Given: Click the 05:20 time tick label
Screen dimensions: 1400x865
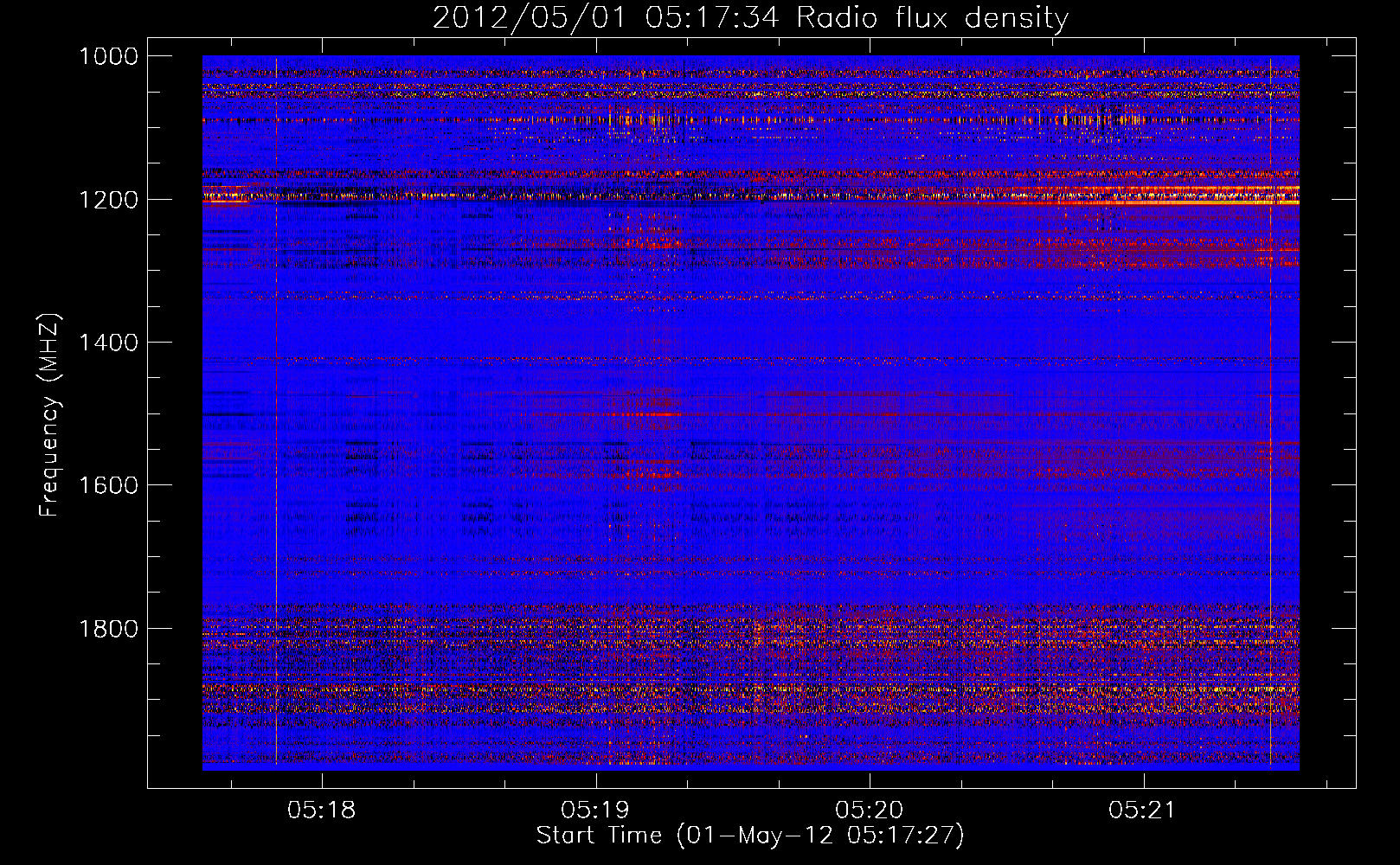Looking at the screenshot, I should (869, 811).
